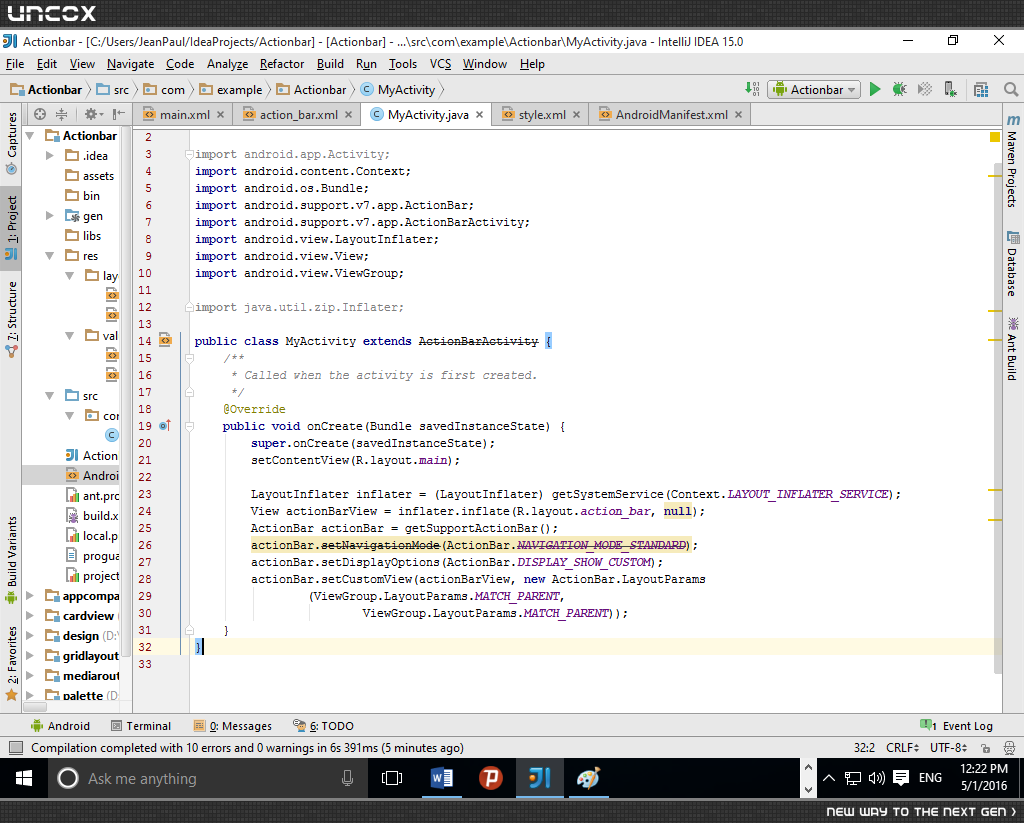Viewport: 1024px width, 823px height.
Task: Open Microsoft Word from the taskbar
Action: click(441, 778)
